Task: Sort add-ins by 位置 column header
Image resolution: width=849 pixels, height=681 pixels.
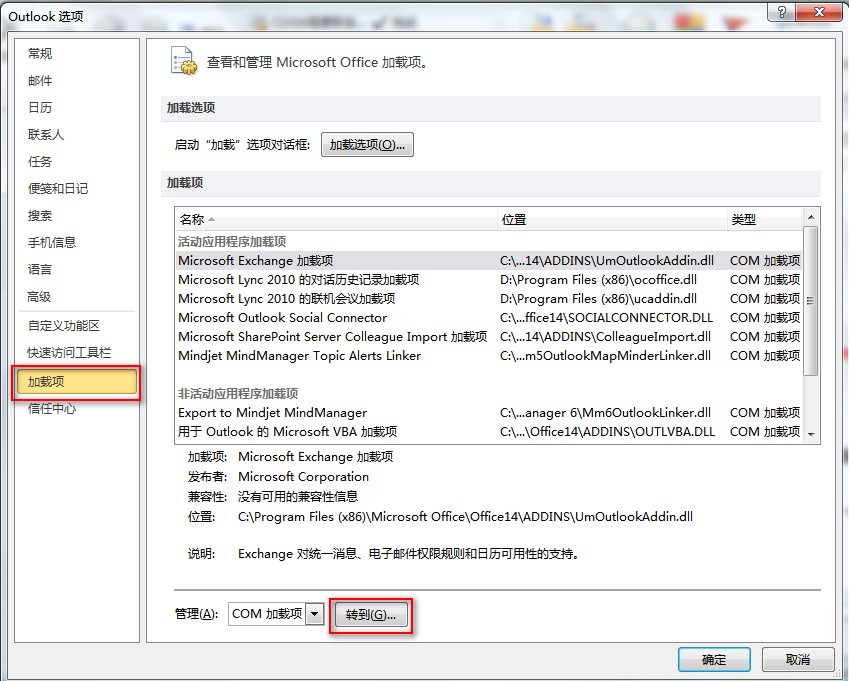Action: coord(612,219)
